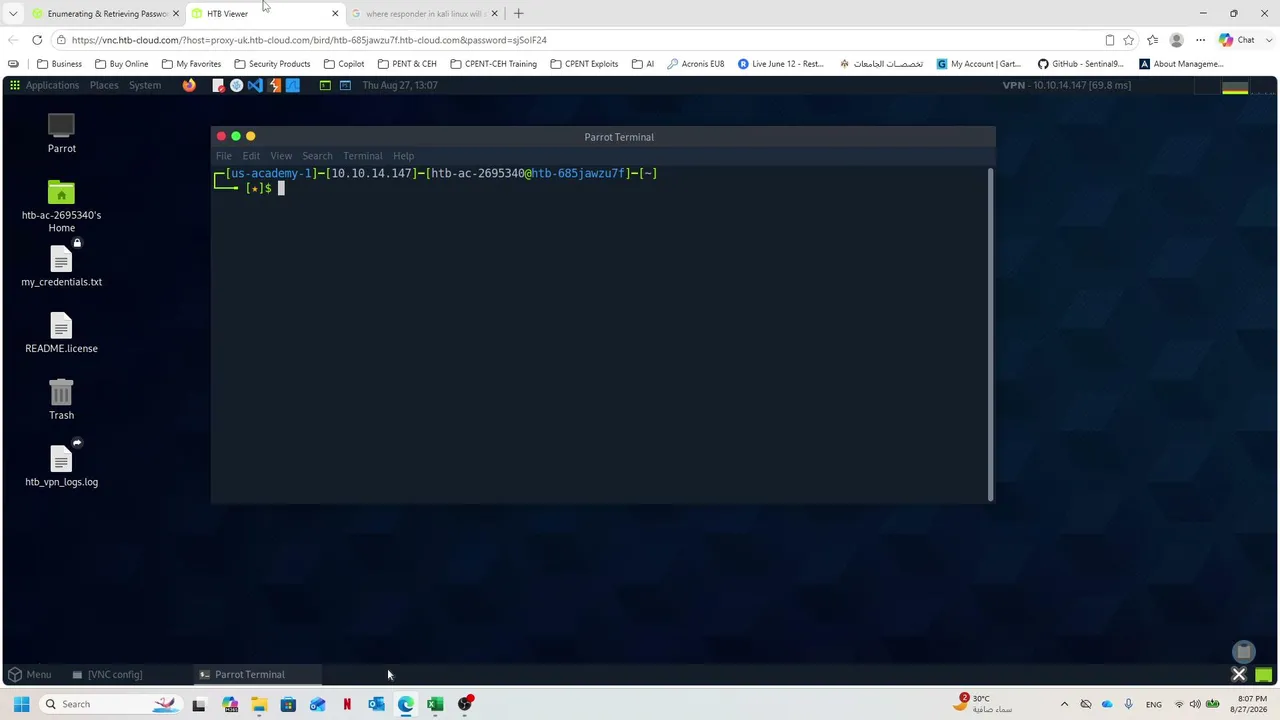Reload the browser page
1280x720 pixels.
tap(37, 40)
